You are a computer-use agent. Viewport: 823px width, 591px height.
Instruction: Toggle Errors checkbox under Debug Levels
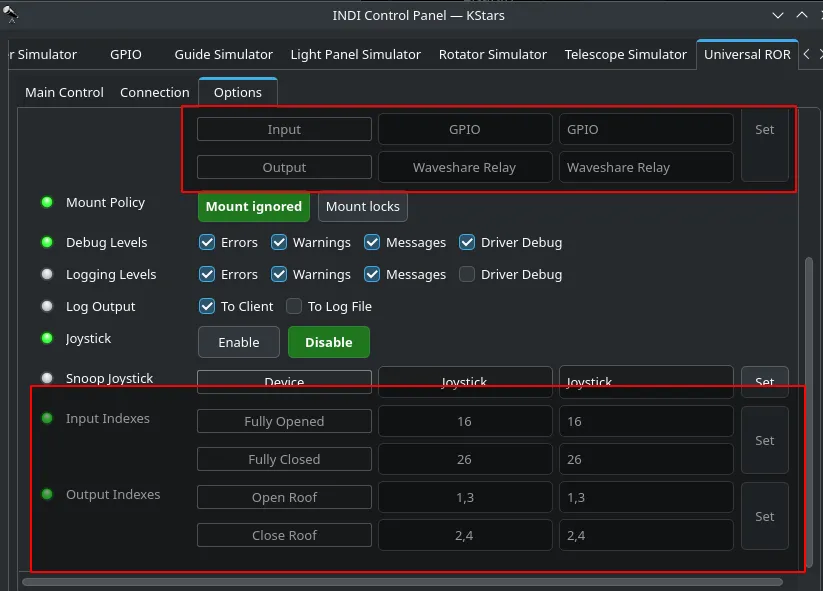pos(207,242)
